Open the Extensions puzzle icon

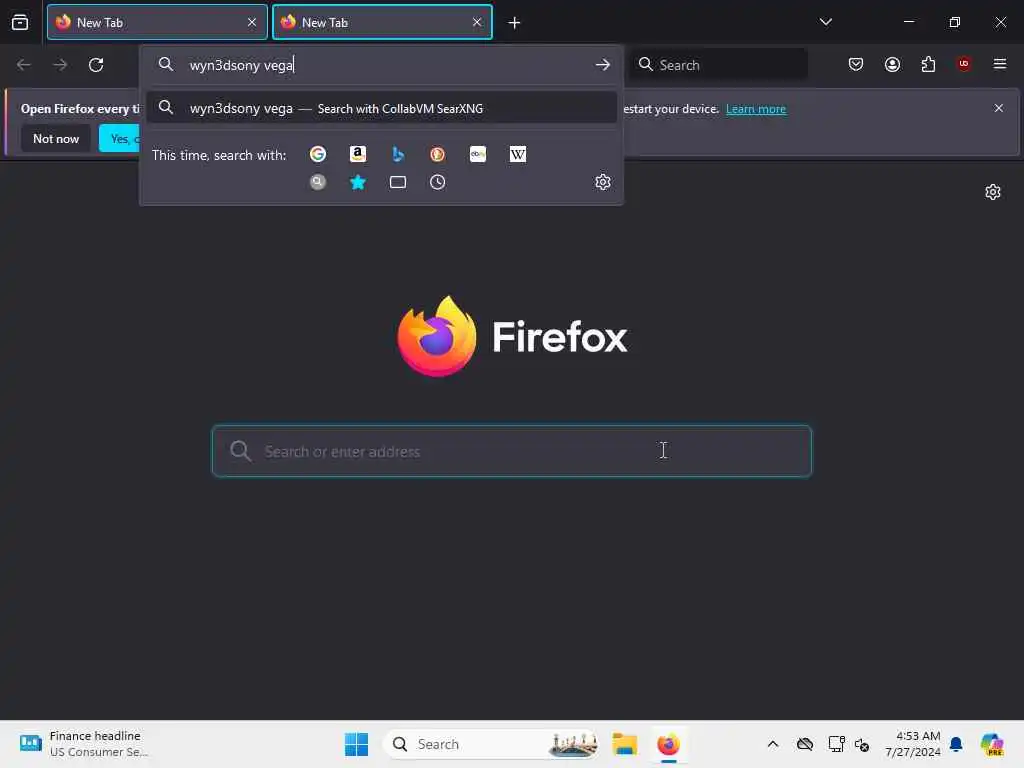[928, 64]
